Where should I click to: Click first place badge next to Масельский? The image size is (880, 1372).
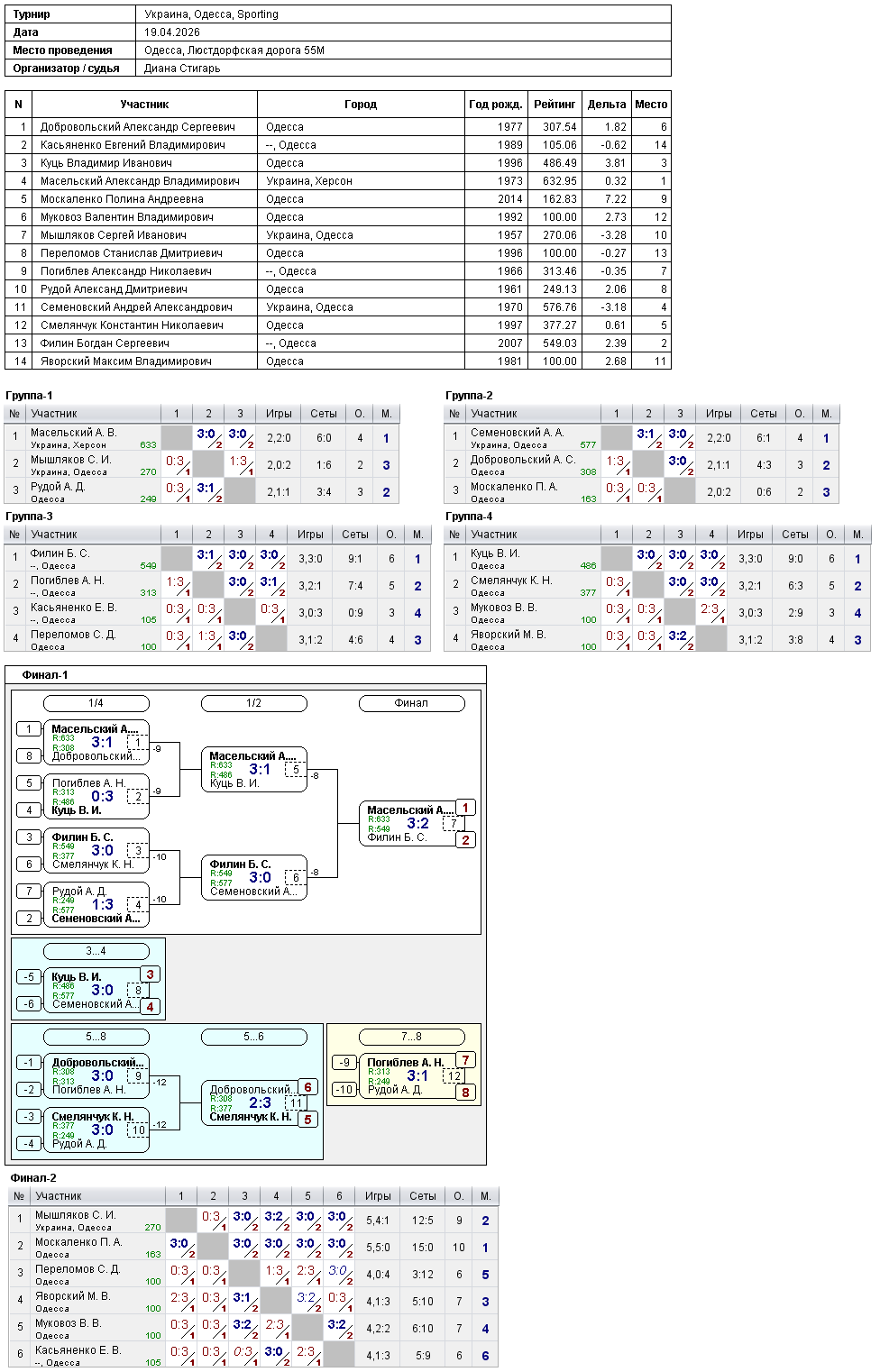465,808
